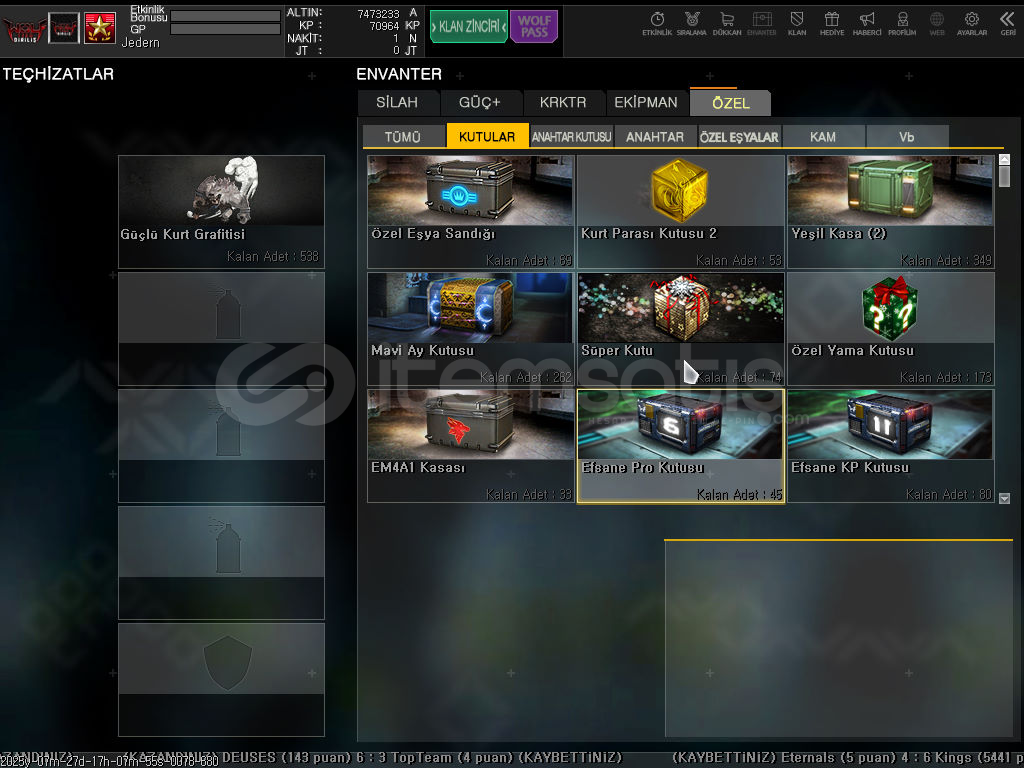Viewport: 1024px width, 768px height.
Task: Open the KAM sub-tab
Action: point(823,137)
